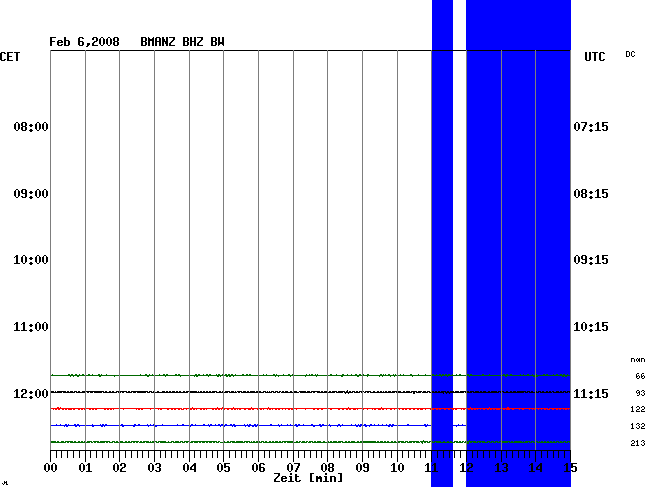Select the UTC time label '09:15'
This screenshot has height=494, width=650.
tap(591, 260)
